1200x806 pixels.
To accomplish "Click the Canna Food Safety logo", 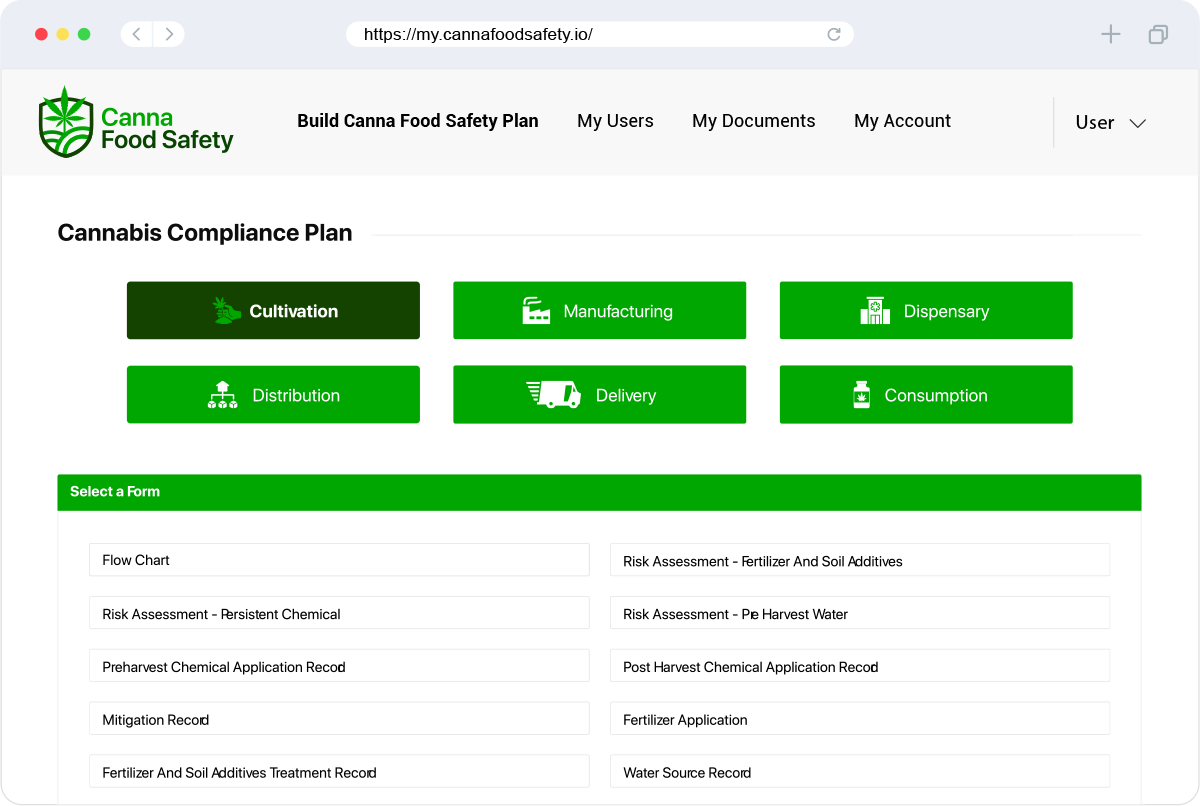I will 135,122.
